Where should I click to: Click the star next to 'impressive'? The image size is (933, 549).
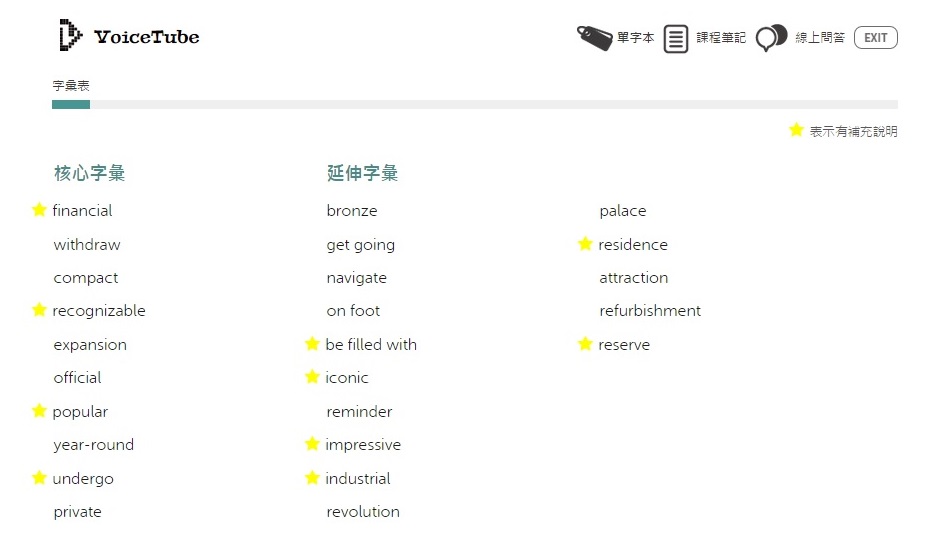(312, 444)
